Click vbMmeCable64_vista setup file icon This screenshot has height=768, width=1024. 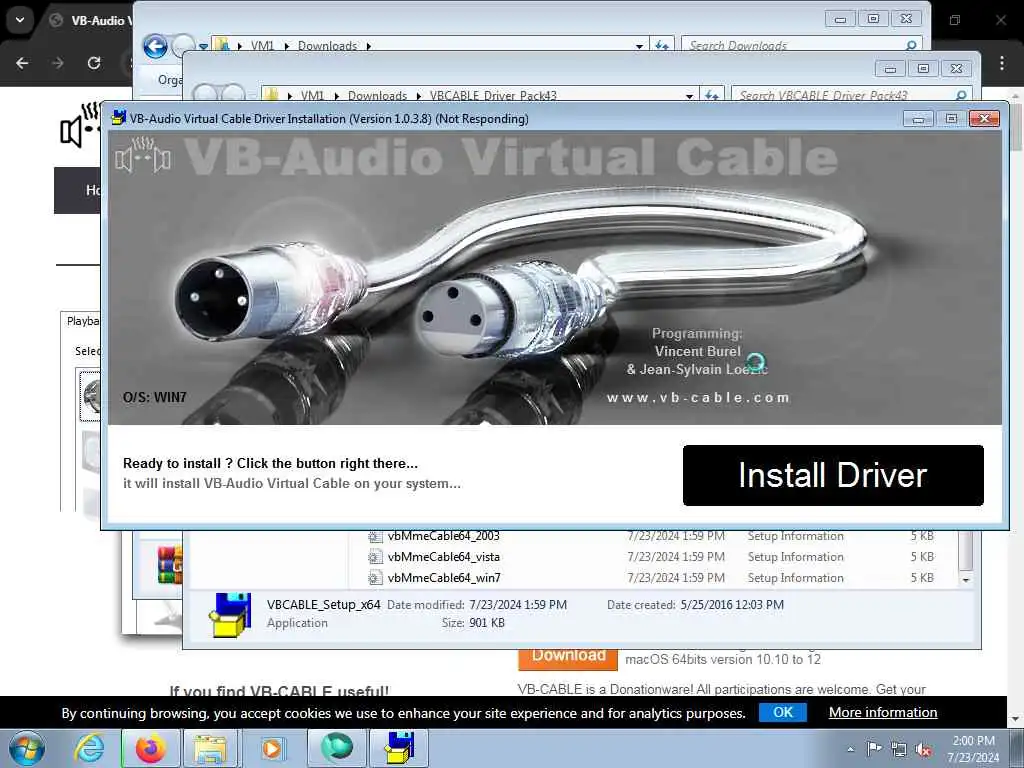(x=374, y=557)
